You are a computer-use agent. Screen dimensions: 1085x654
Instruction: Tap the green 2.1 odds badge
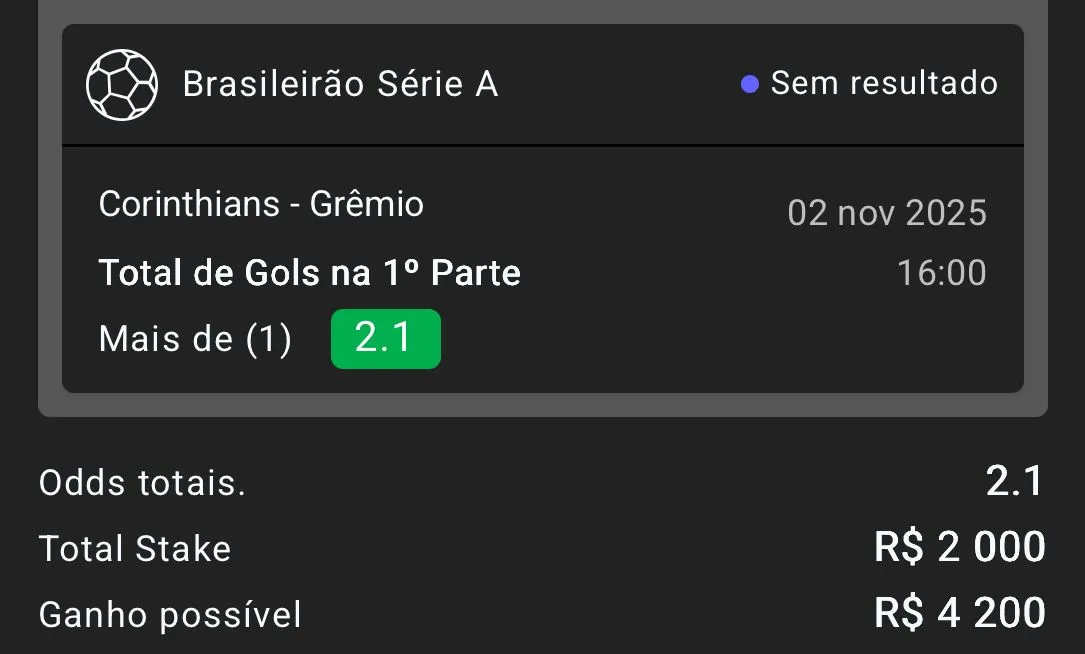[385, 339]
